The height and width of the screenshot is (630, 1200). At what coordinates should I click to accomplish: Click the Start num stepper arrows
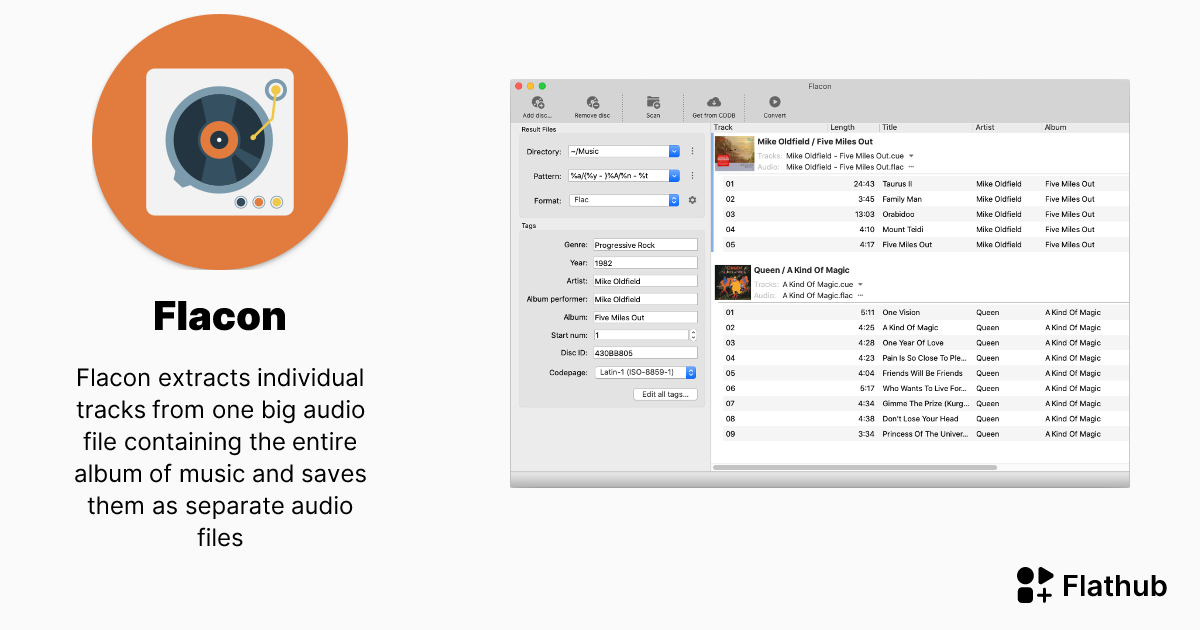(x=693, y=335)
